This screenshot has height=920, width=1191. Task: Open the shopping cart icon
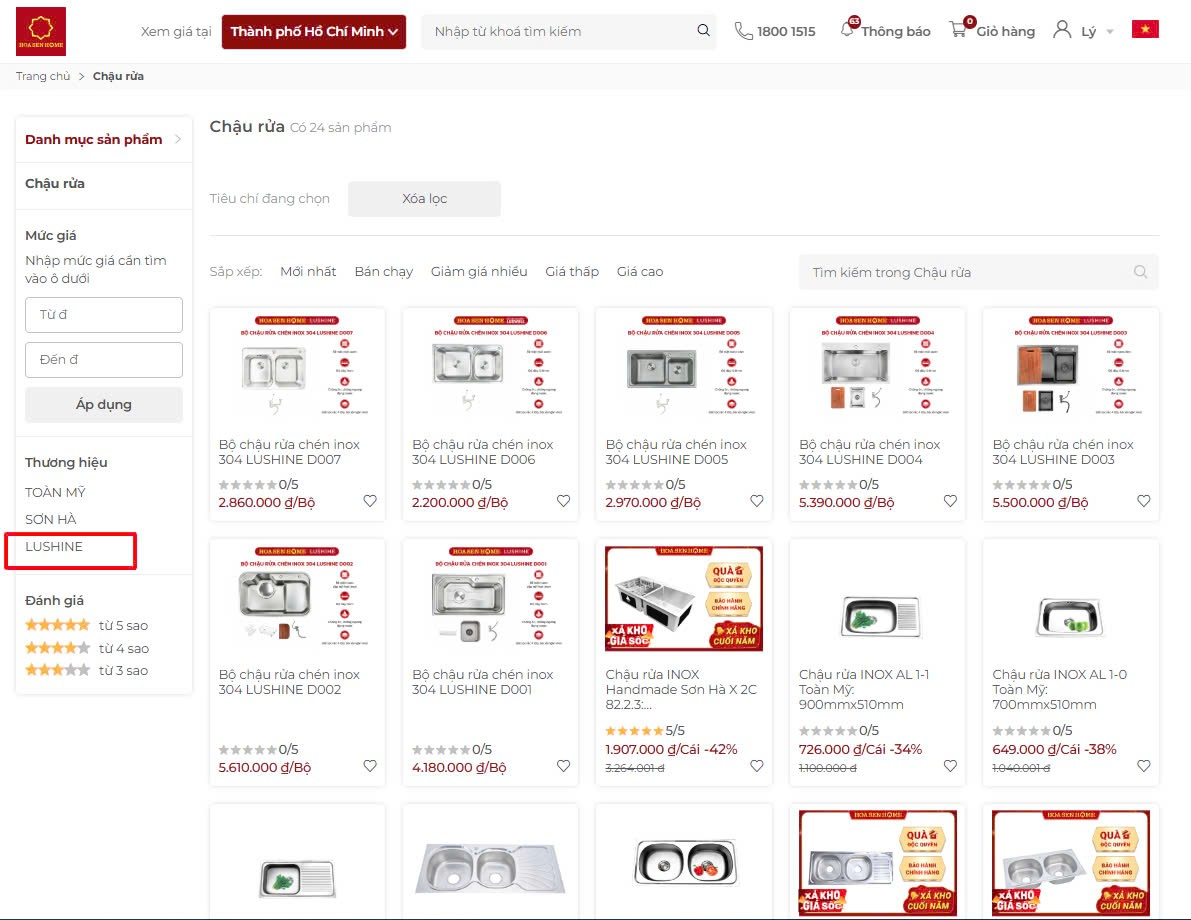point(959,30)
